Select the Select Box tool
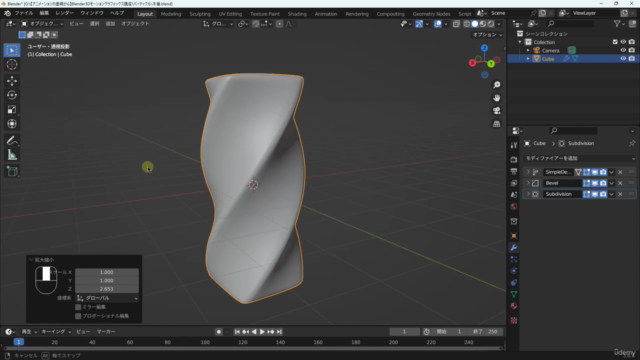The image size is (640, 360). pos(12,50)
